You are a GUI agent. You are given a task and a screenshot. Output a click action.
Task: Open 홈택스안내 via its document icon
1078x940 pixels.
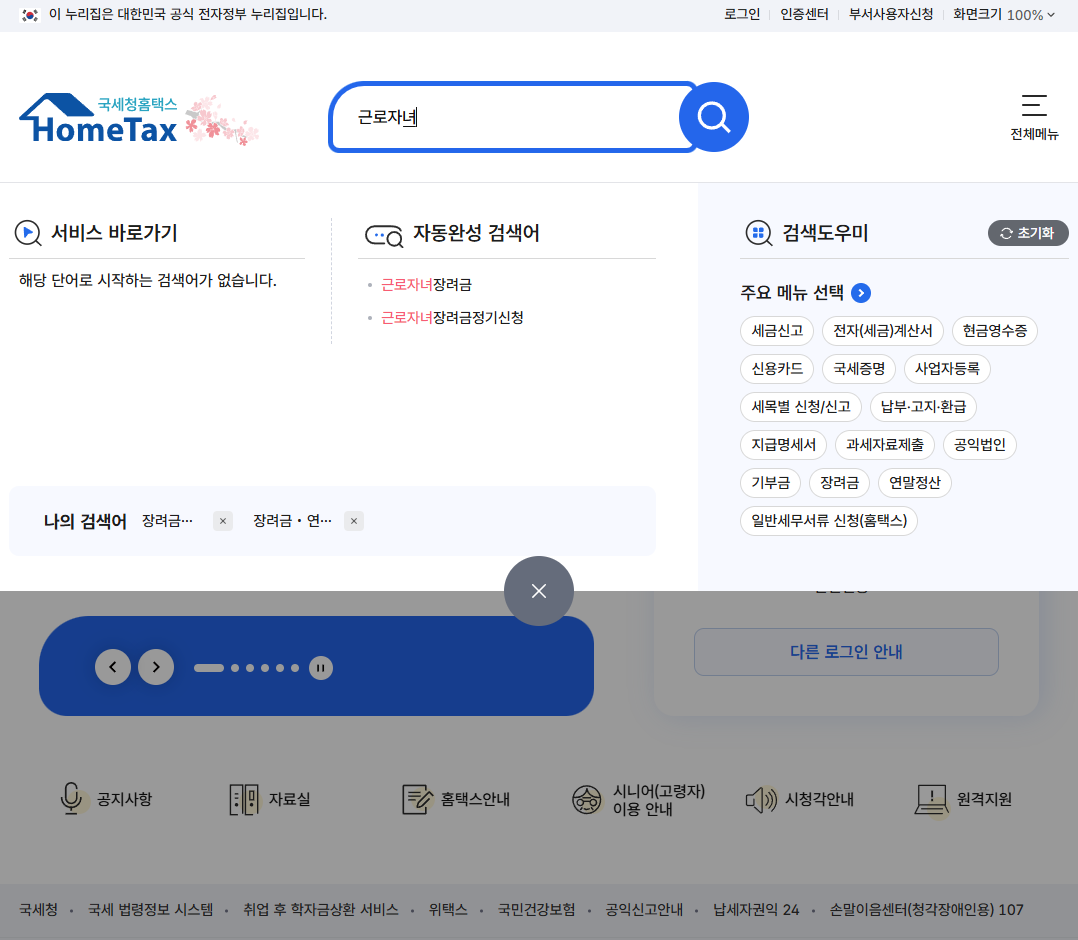coord(418,798)
